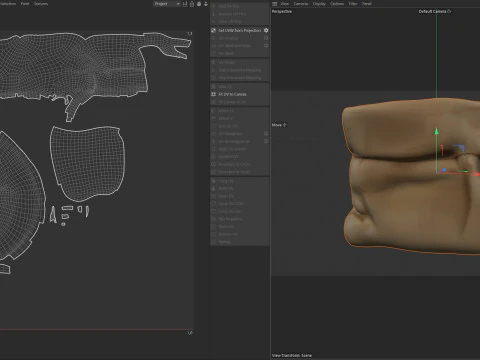Screen dimensions: 480x360
Task: Click the 1:1 zoom icon beside Project
Action: click(x=185, y=4)
